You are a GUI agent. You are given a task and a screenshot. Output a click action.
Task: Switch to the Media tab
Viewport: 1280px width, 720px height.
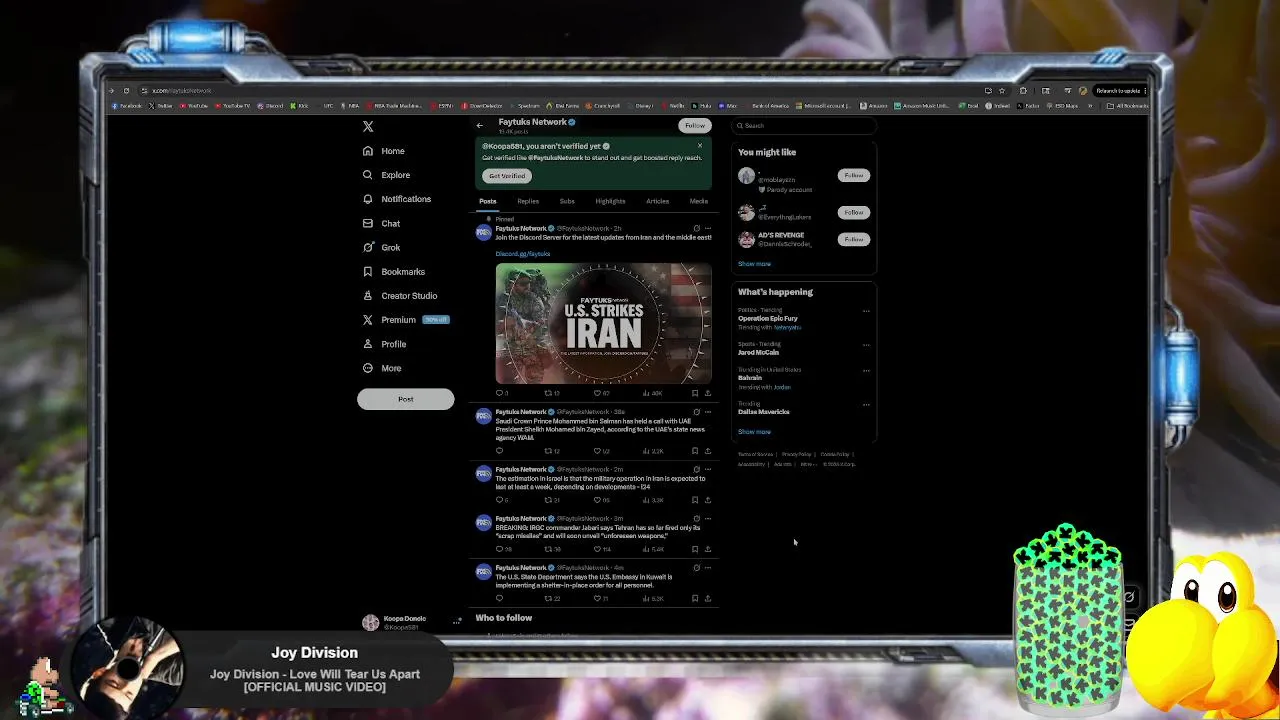pyautogui.click(x=698, y=201)
